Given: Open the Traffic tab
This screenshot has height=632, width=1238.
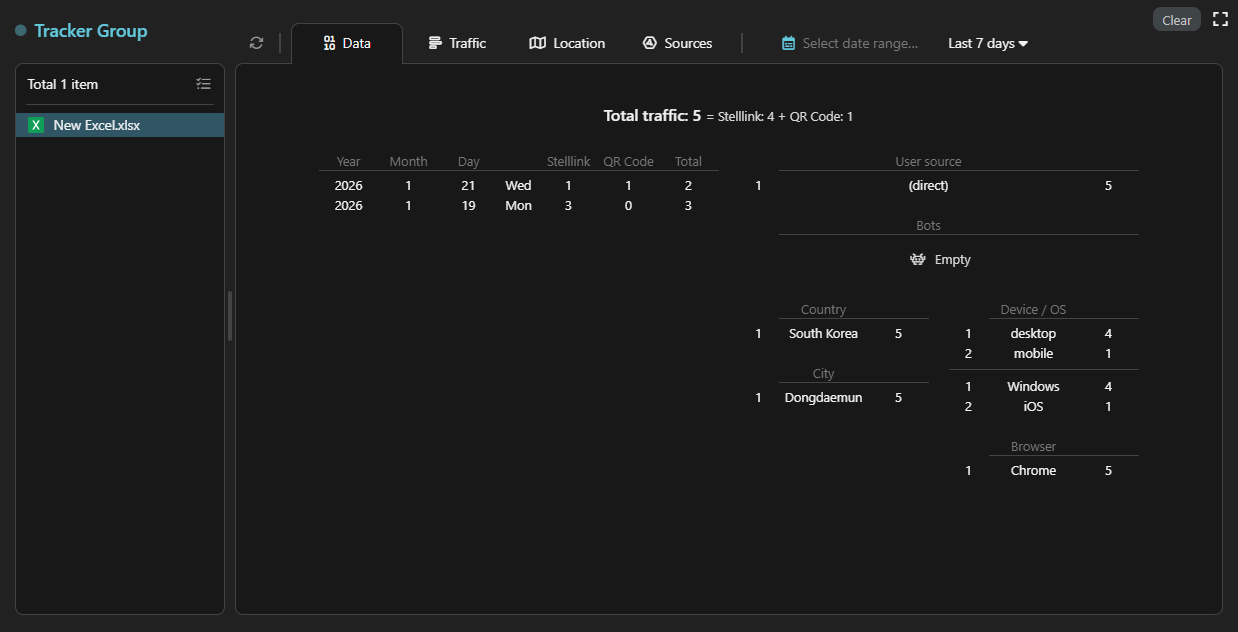Looking at the screenshot, I should point(457,43).
